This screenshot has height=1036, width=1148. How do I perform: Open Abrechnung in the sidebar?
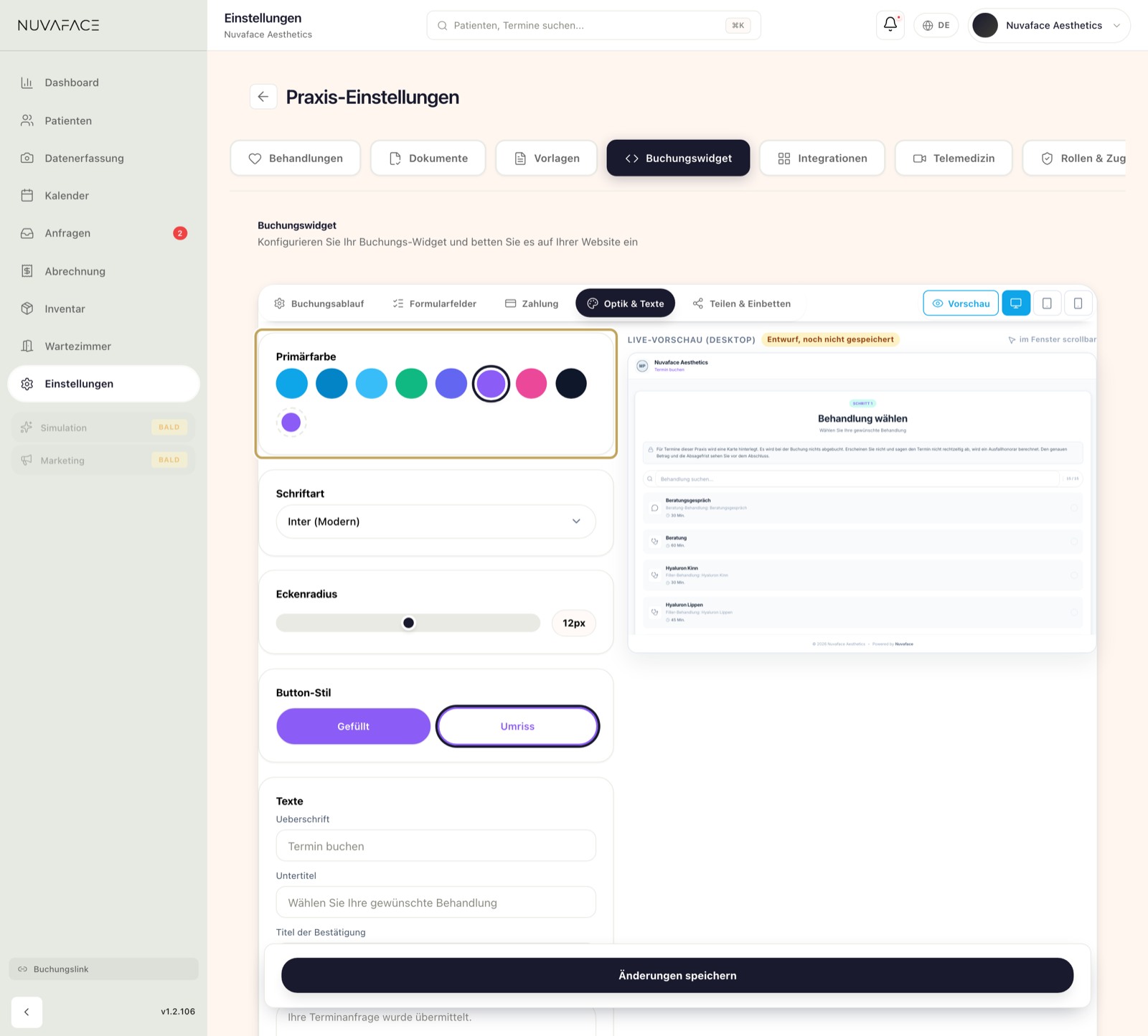click(x=103, y=271)
